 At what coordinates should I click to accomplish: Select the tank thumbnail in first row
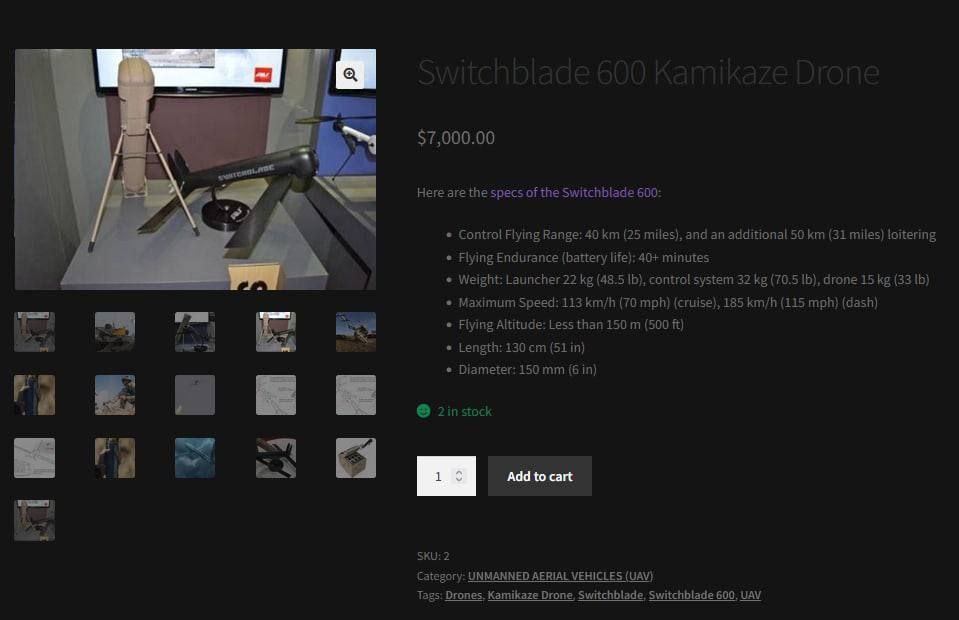pos(115,332)
